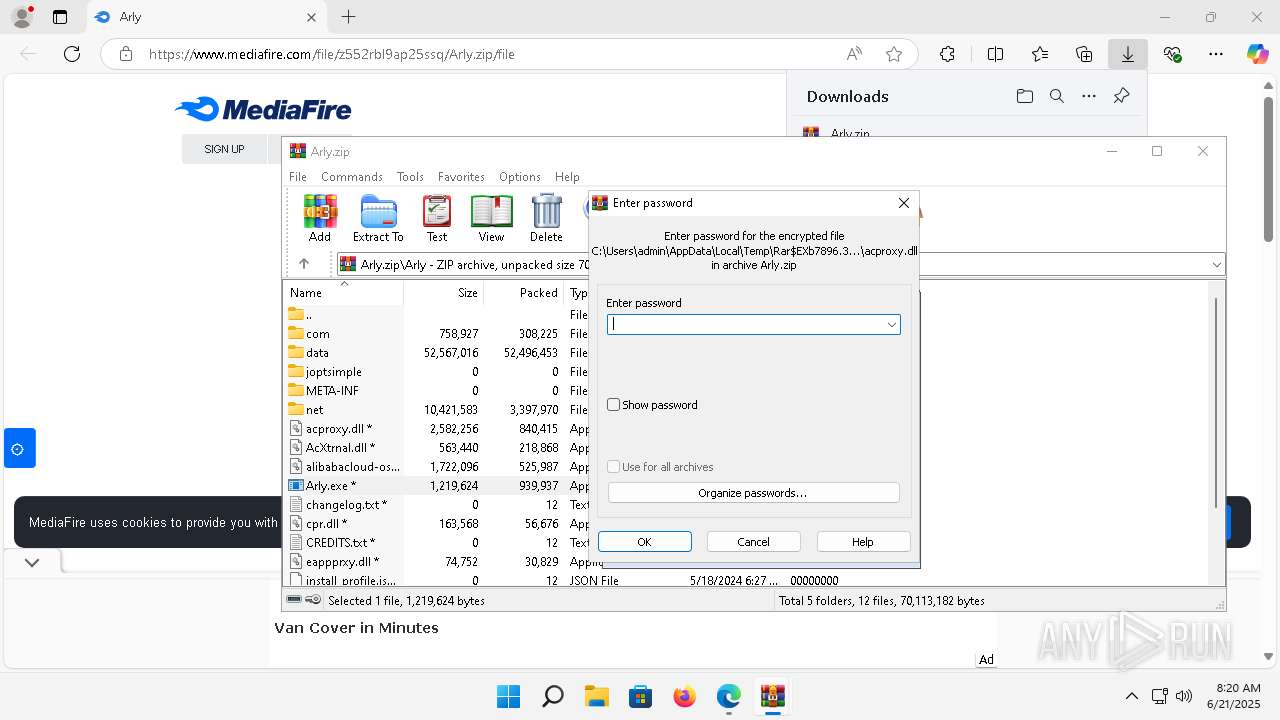Screen dimensions: 1280x720
Task: Click taskbar Search magnifier icon
Action: [552, 696]
